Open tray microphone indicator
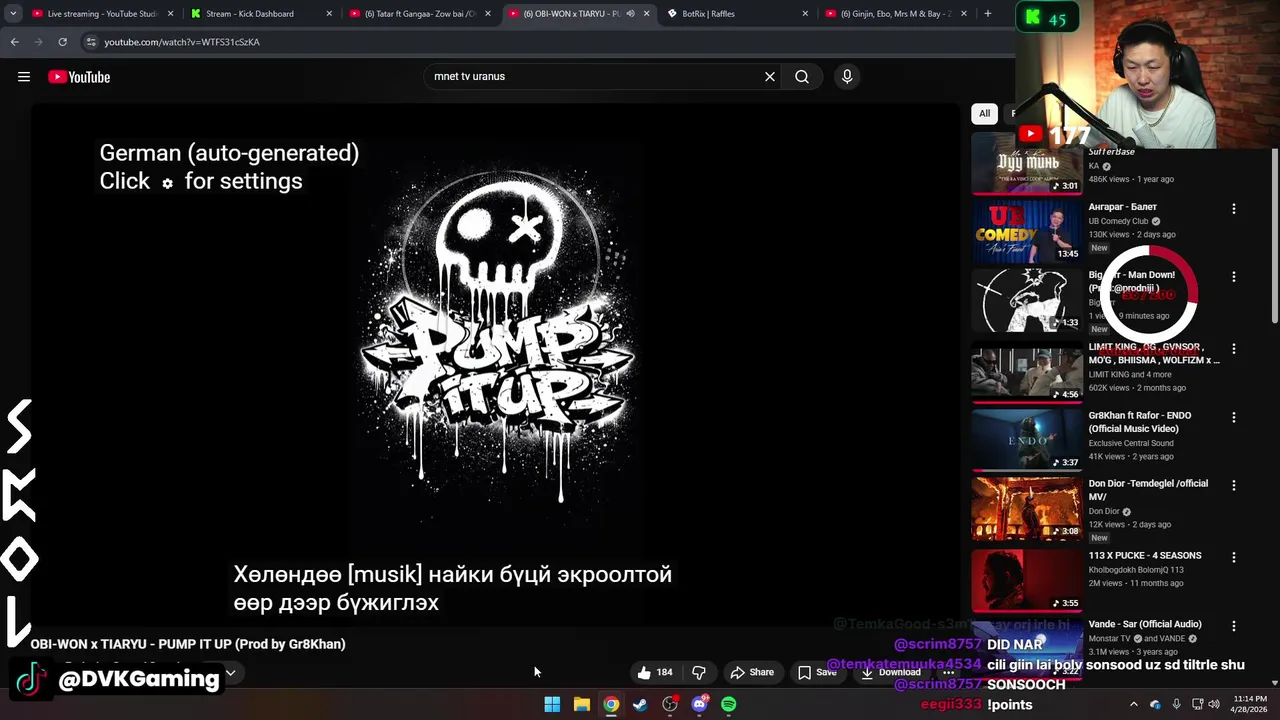1280x720 pixels. 1176,704
